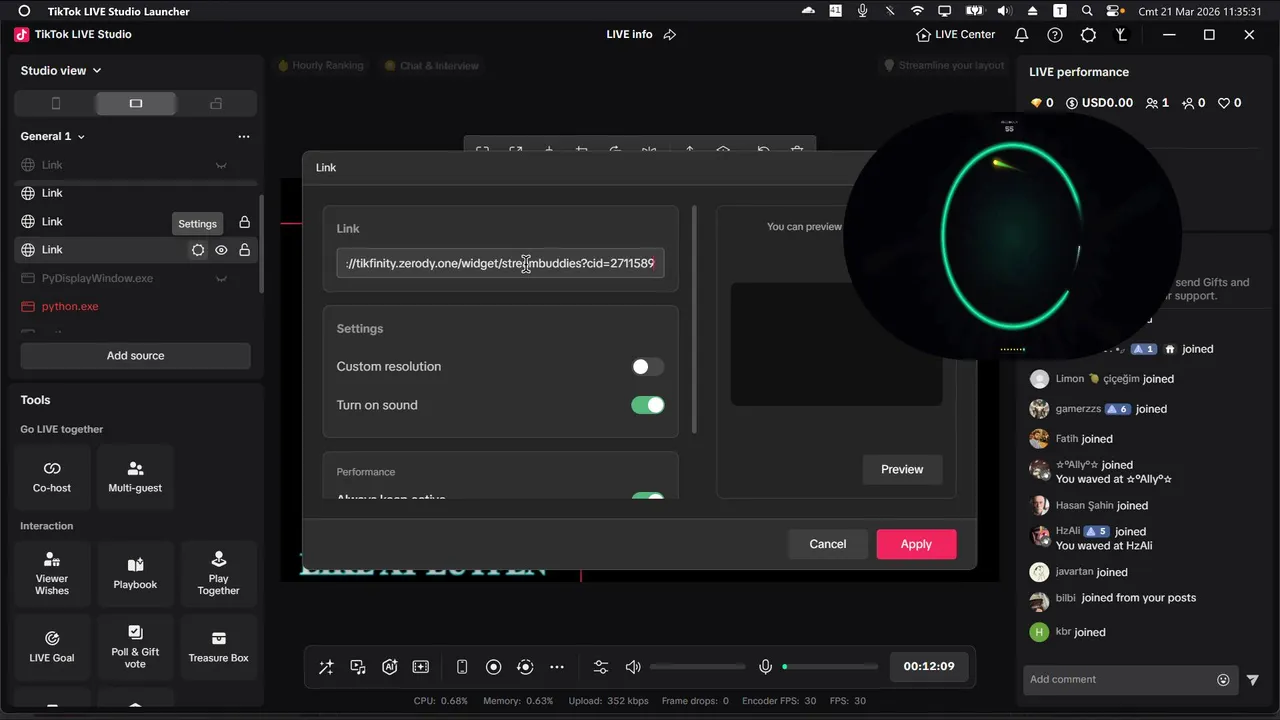Show the hidden first Link source
1280x720 pixels.
pos(221,165)
